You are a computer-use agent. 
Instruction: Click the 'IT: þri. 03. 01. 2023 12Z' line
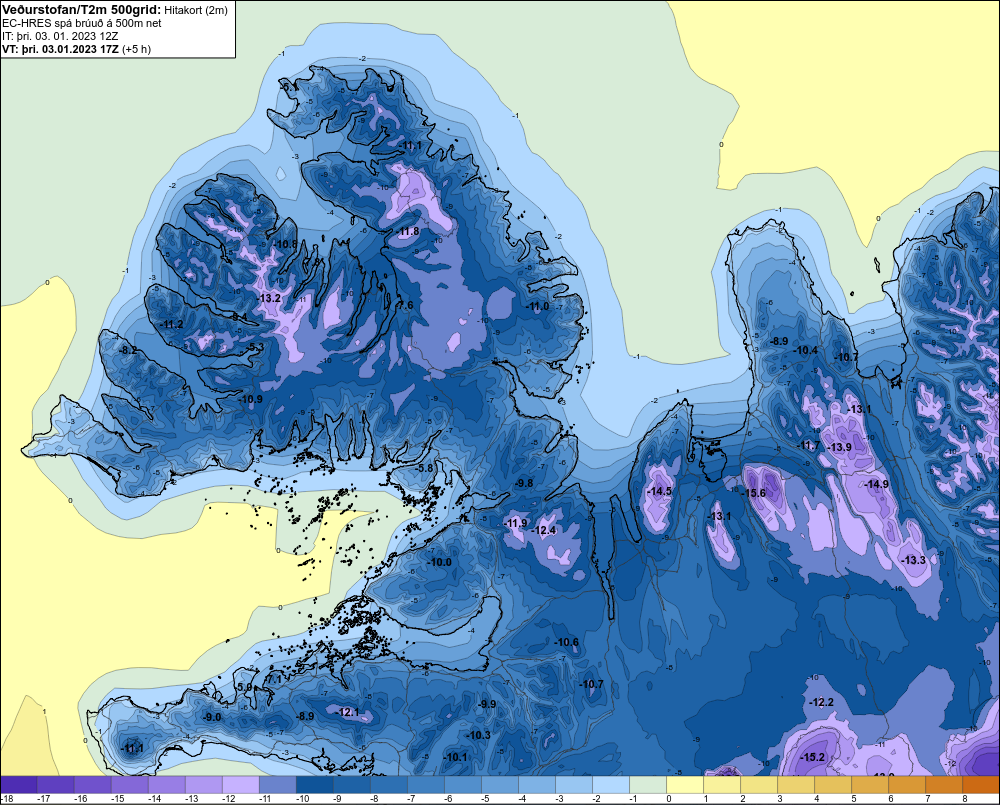[60, 36]
